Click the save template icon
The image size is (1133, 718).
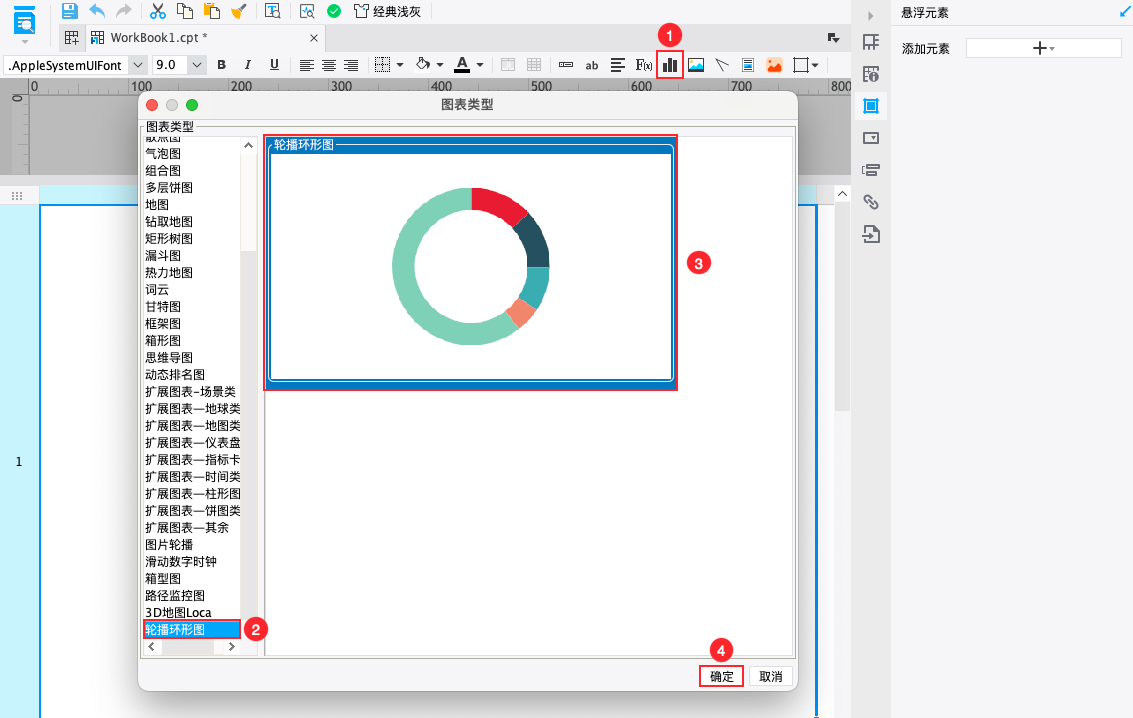pyautogui.click(x=69, y=11)
